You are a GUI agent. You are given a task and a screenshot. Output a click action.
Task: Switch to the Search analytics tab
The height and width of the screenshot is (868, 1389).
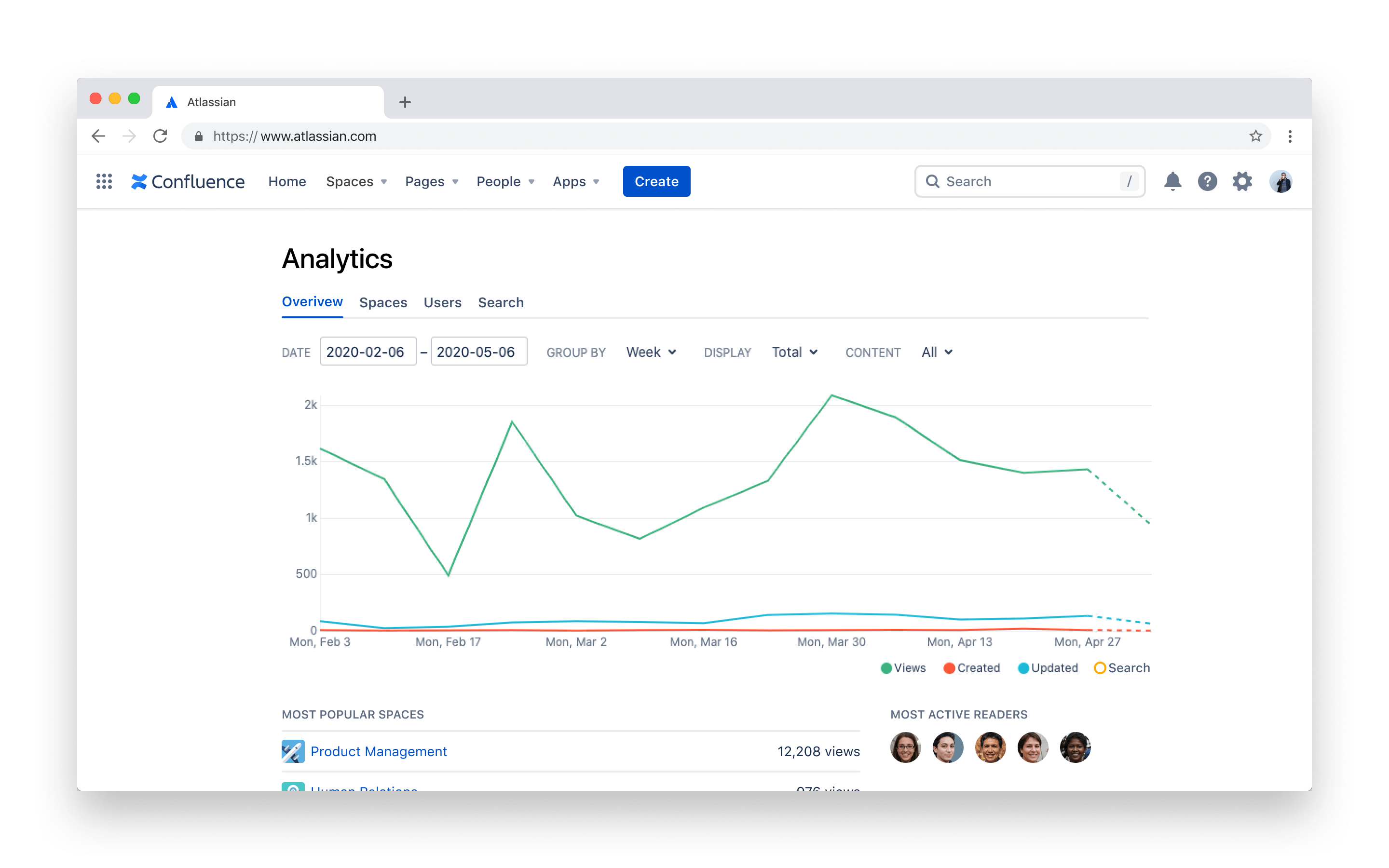tap(501, 303)
